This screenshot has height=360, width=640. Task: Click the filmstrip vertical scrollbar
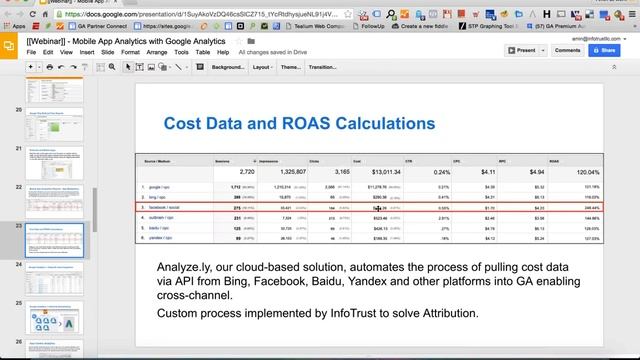[x=95, y=210]
